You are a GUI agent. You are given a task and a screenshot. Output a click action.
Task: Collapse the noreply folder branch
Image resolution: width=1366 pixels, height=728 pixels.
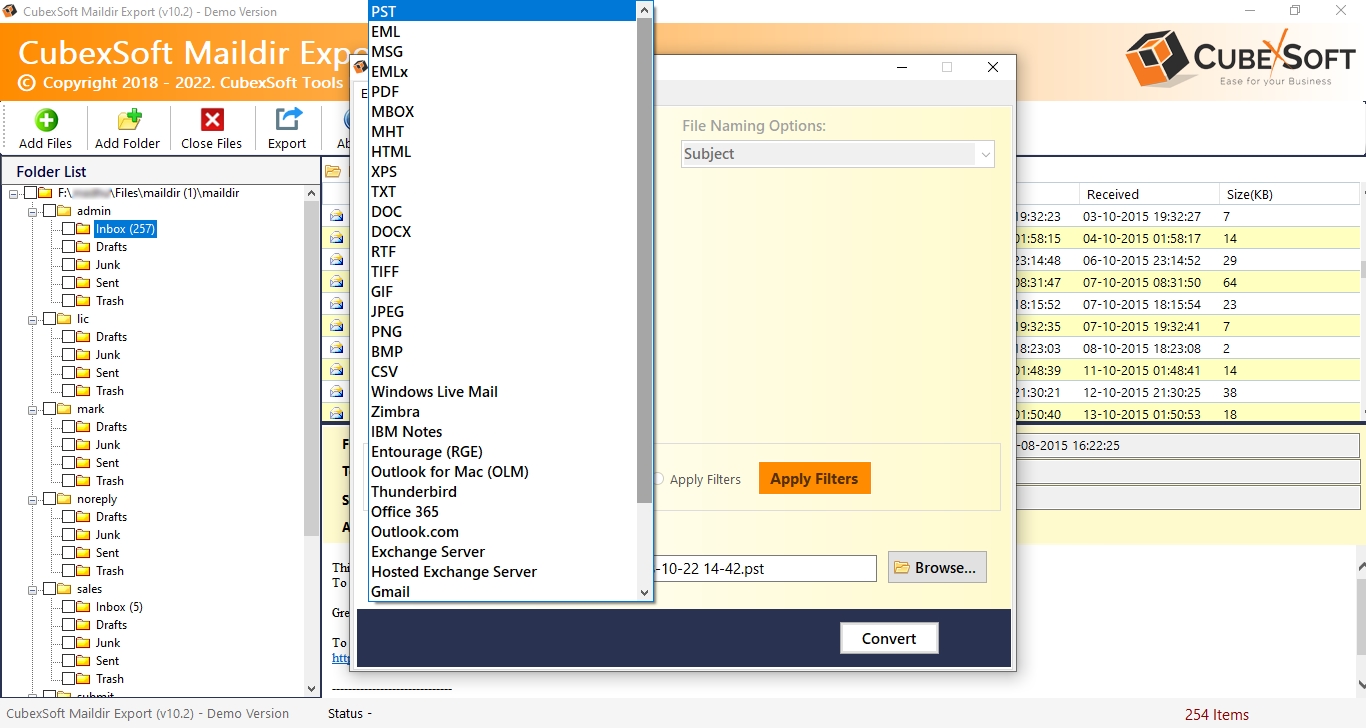(31, 498)
